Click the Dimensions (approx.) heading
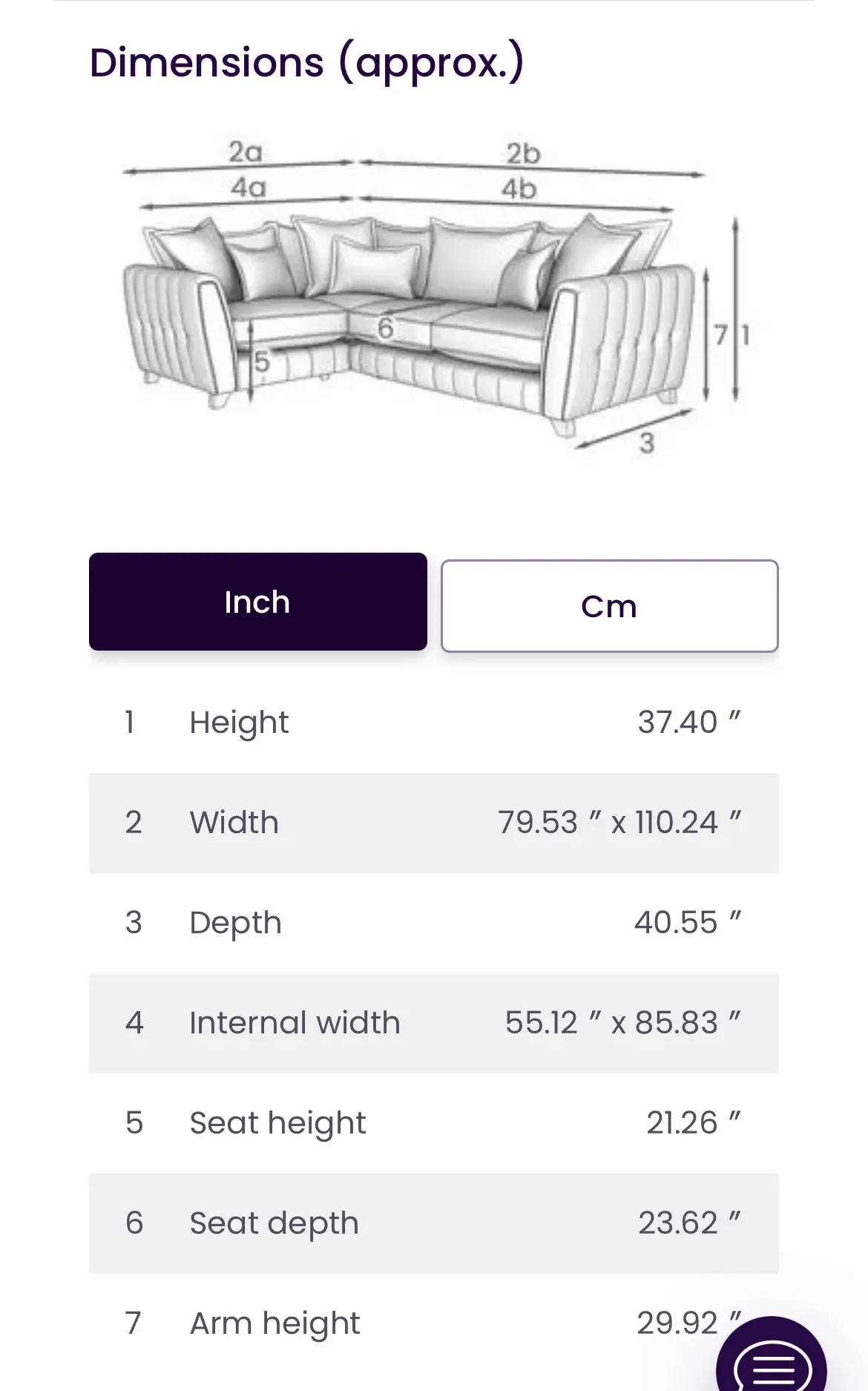Image resolution: width=868 pixels, height=1391 pixels. 306,64
